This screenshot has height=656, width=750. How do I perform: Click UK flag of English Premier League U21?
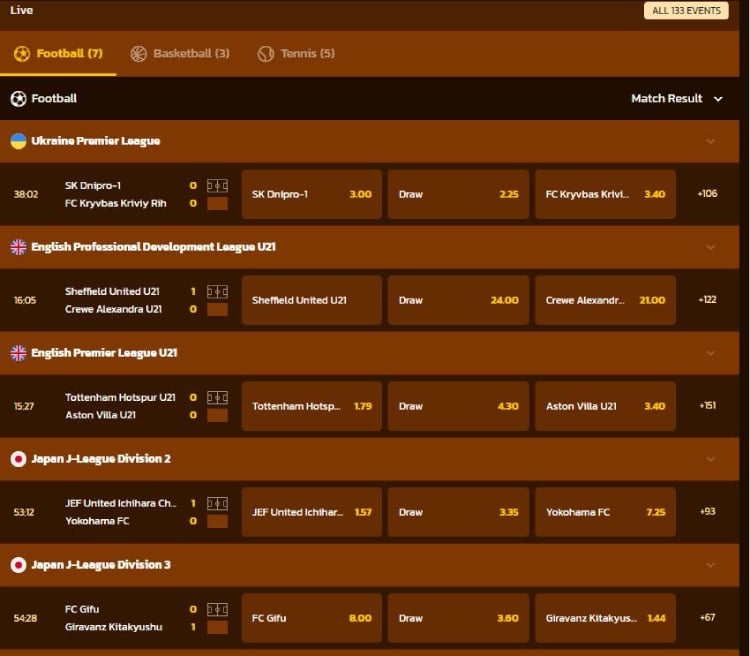[x=18, y=353]
